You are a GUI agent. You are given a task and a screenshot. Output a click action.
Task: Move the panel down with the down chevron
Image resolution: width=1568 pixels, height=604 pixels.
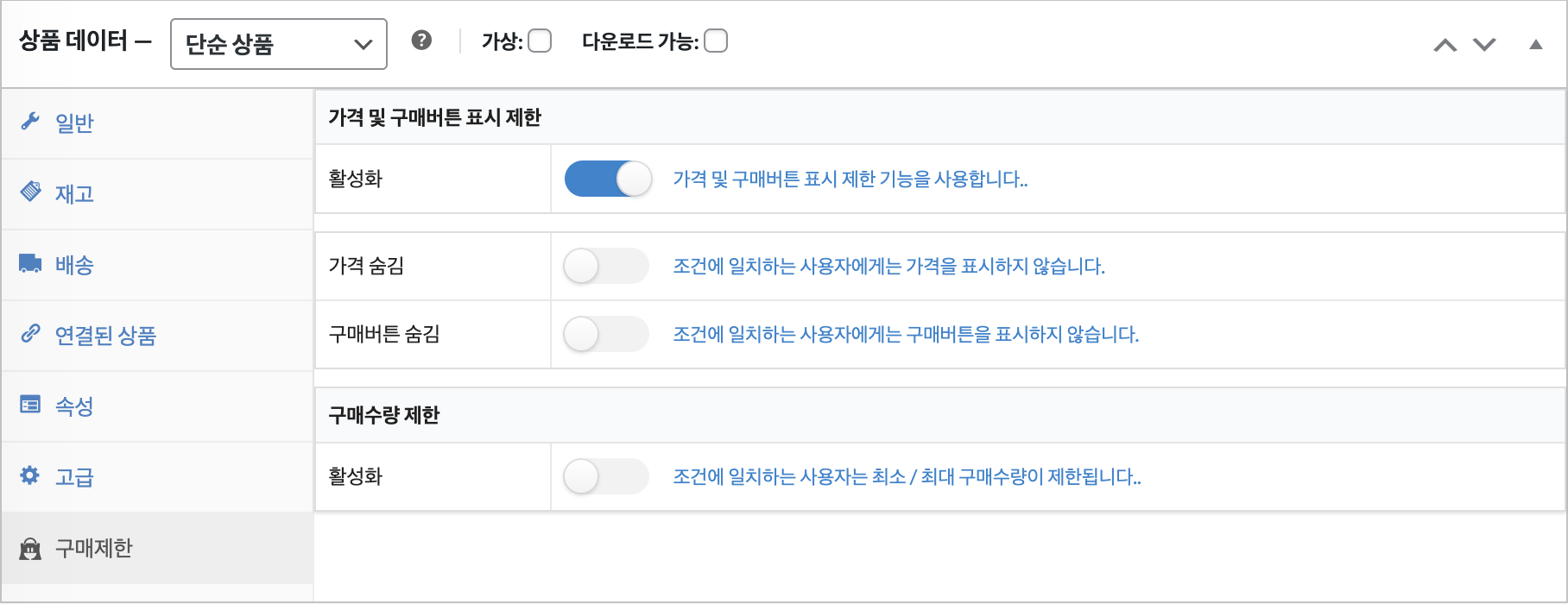coord(1484,45)
